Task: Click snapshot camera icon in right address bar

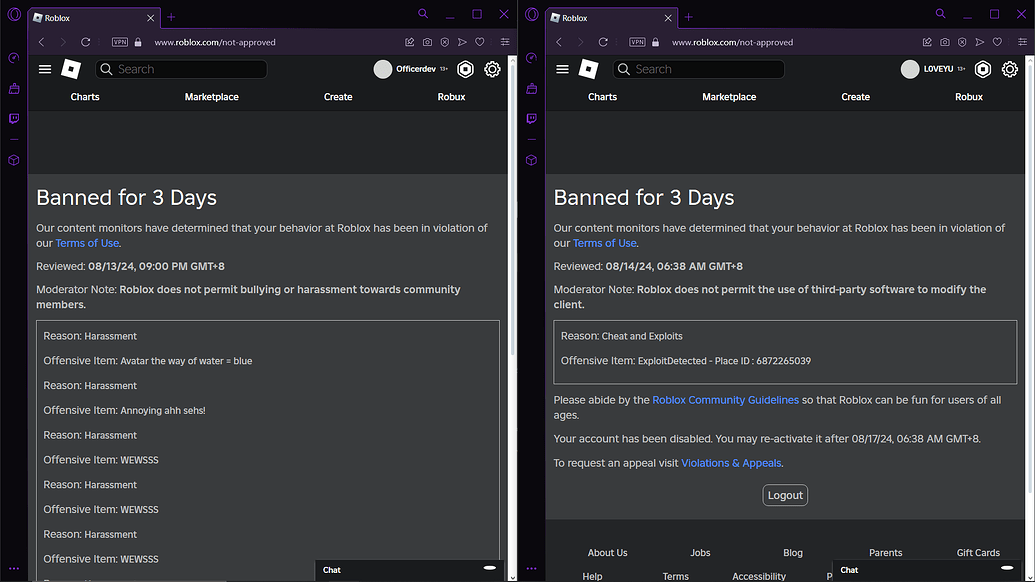Action: [x=945, y=42]
